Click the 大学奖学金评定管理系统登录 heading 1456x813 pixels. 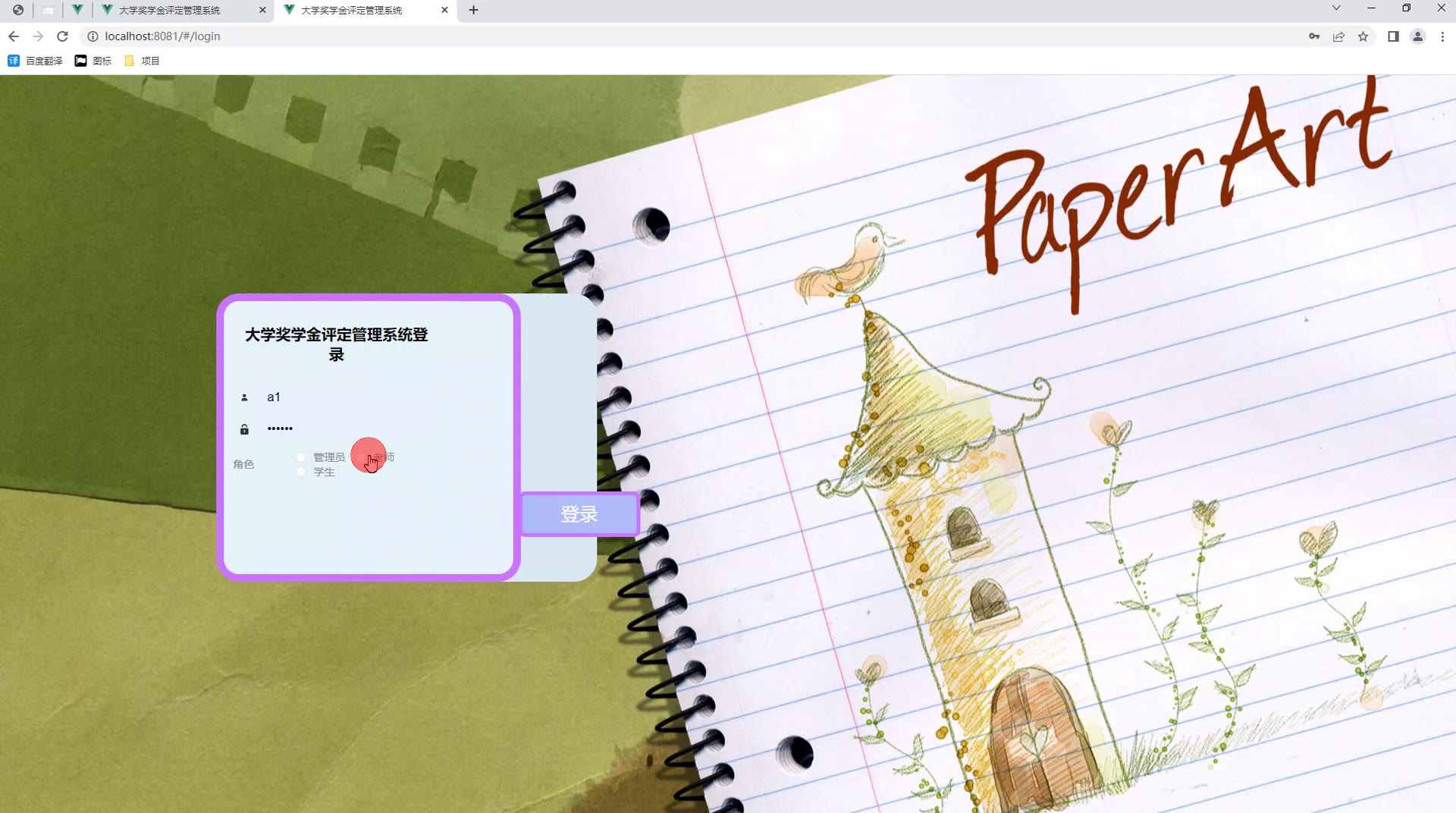pyautogui.click(x=337, y=344)
